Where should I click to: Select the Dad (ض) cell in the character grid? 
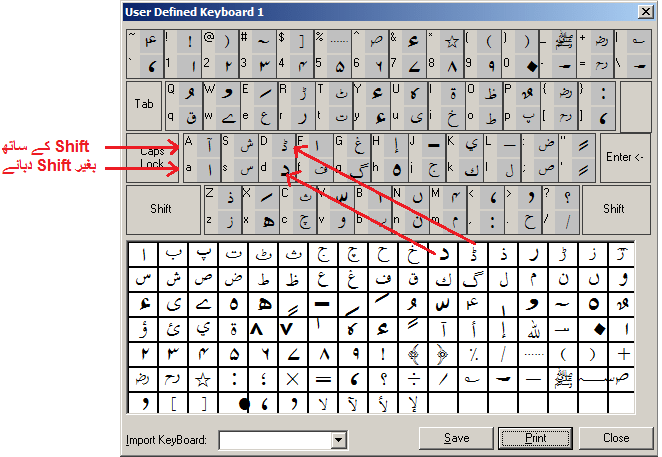pos(233,279)
